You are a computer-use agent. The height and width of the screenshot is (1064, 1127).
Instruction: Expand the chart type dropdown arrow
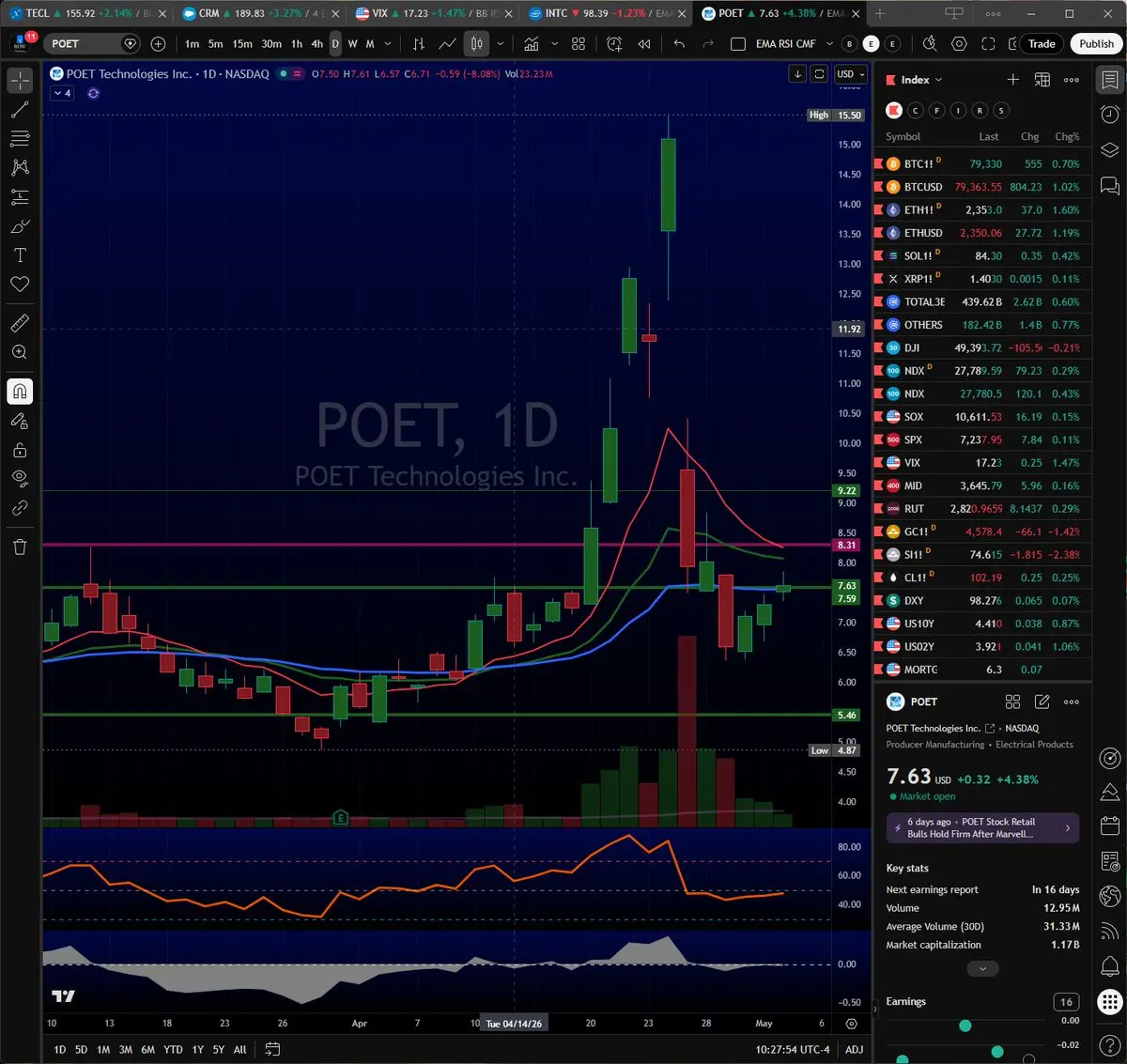click(500, 44)
